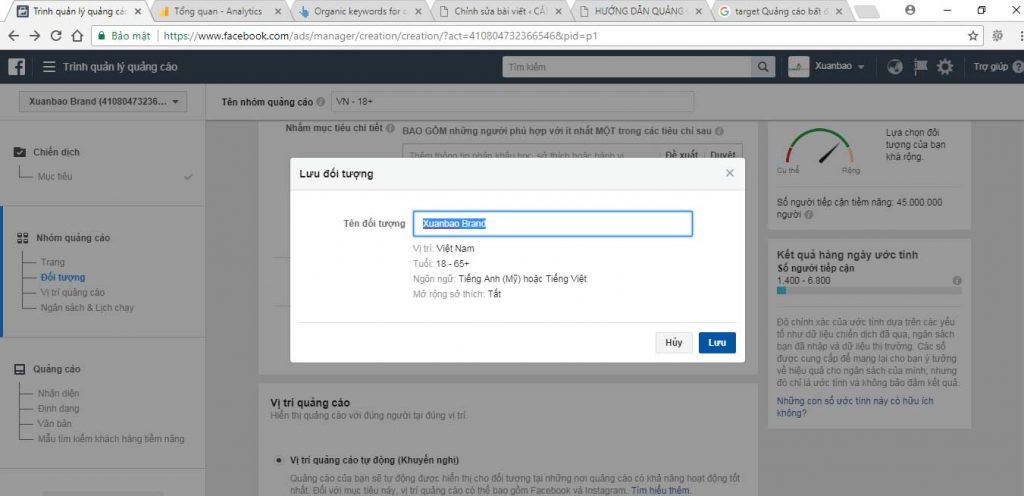
Task: Click the Tìm kiếm search box
Action: [x=627, y=67]
